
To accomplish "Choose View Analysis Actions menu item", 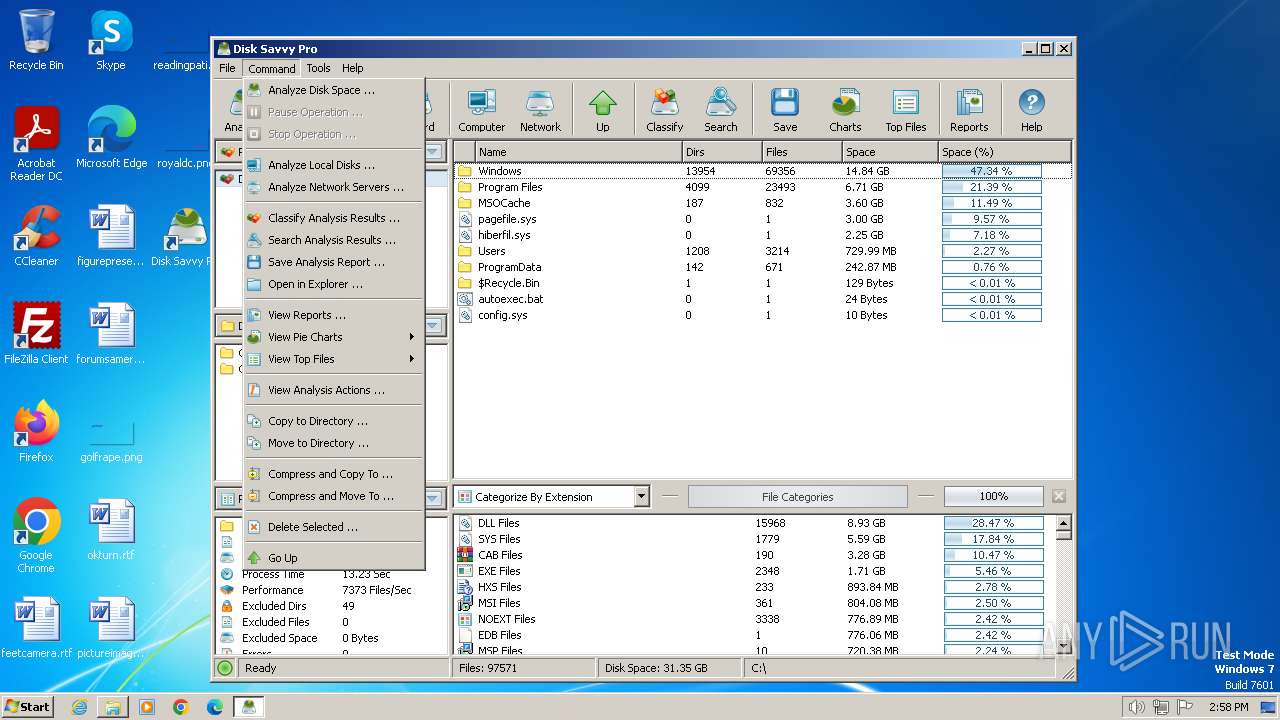I will click(334, 390).
